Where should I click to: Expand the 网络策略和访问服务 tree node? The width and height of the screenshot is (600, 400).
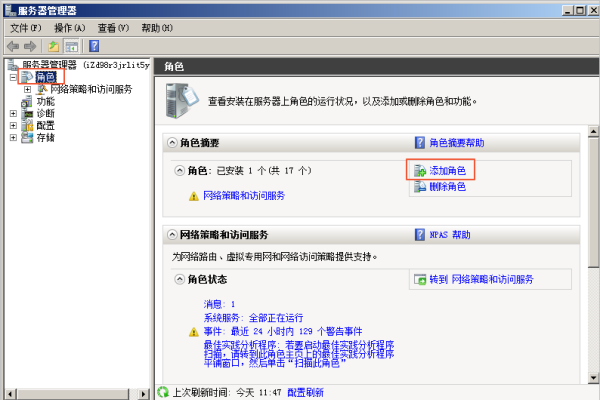28,90
